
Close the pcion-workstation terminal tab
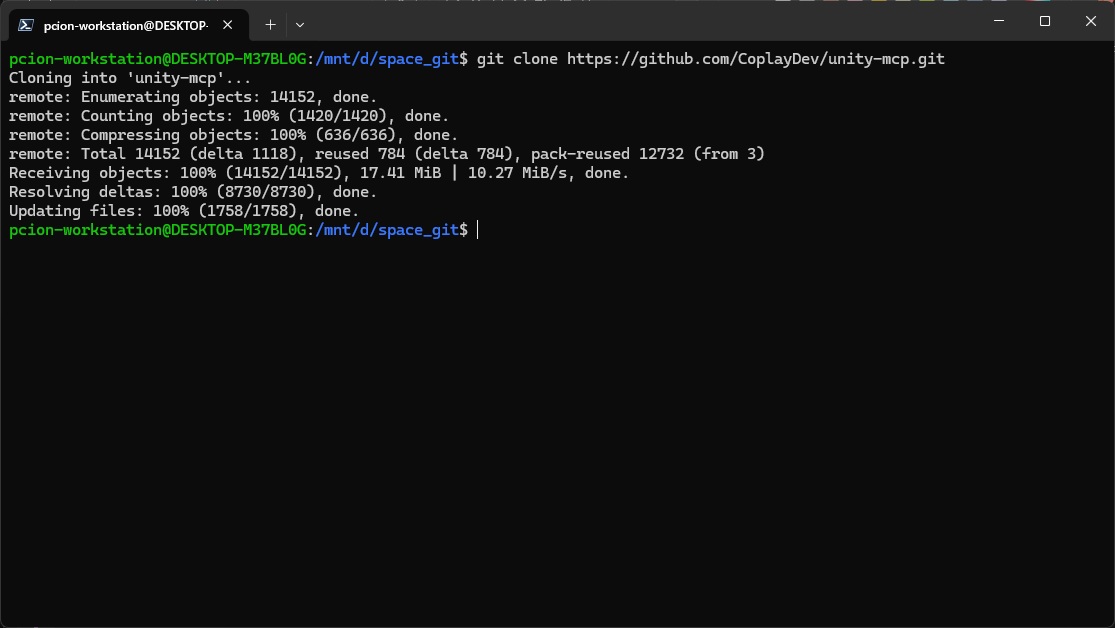coord(230,25)
